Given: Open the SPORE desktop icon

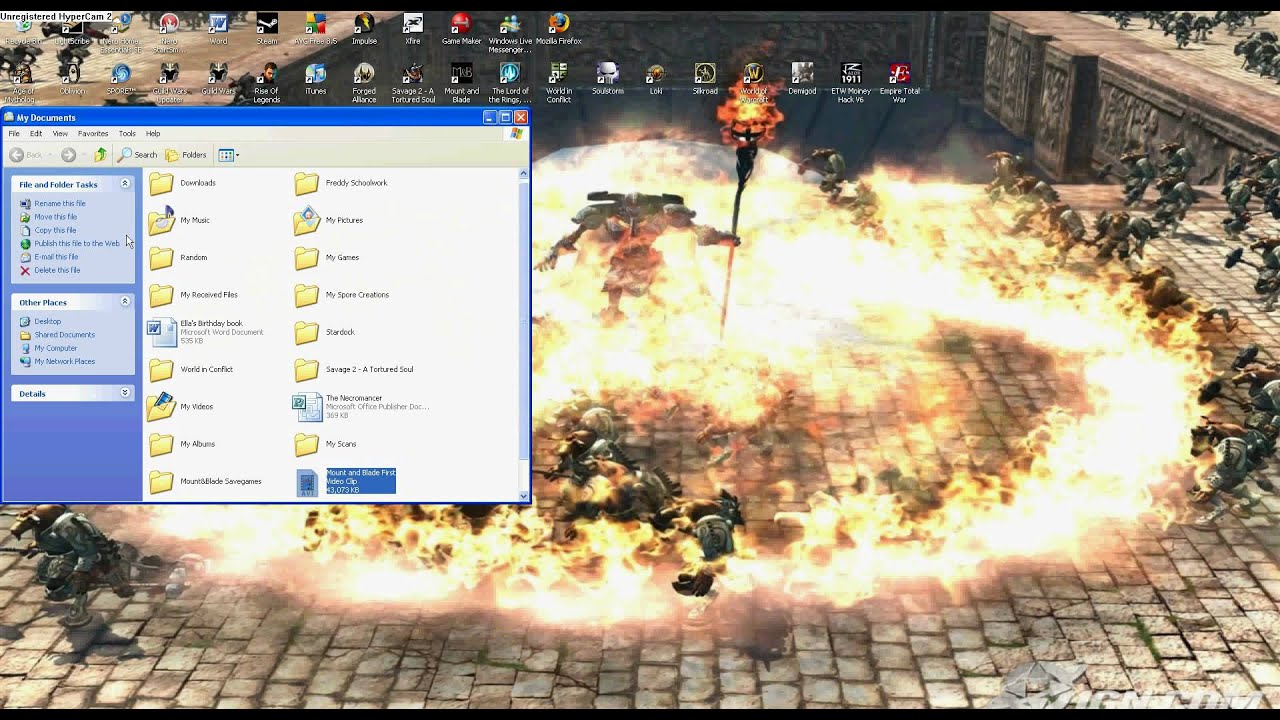Looking at the screenshot, I should 121,79.
